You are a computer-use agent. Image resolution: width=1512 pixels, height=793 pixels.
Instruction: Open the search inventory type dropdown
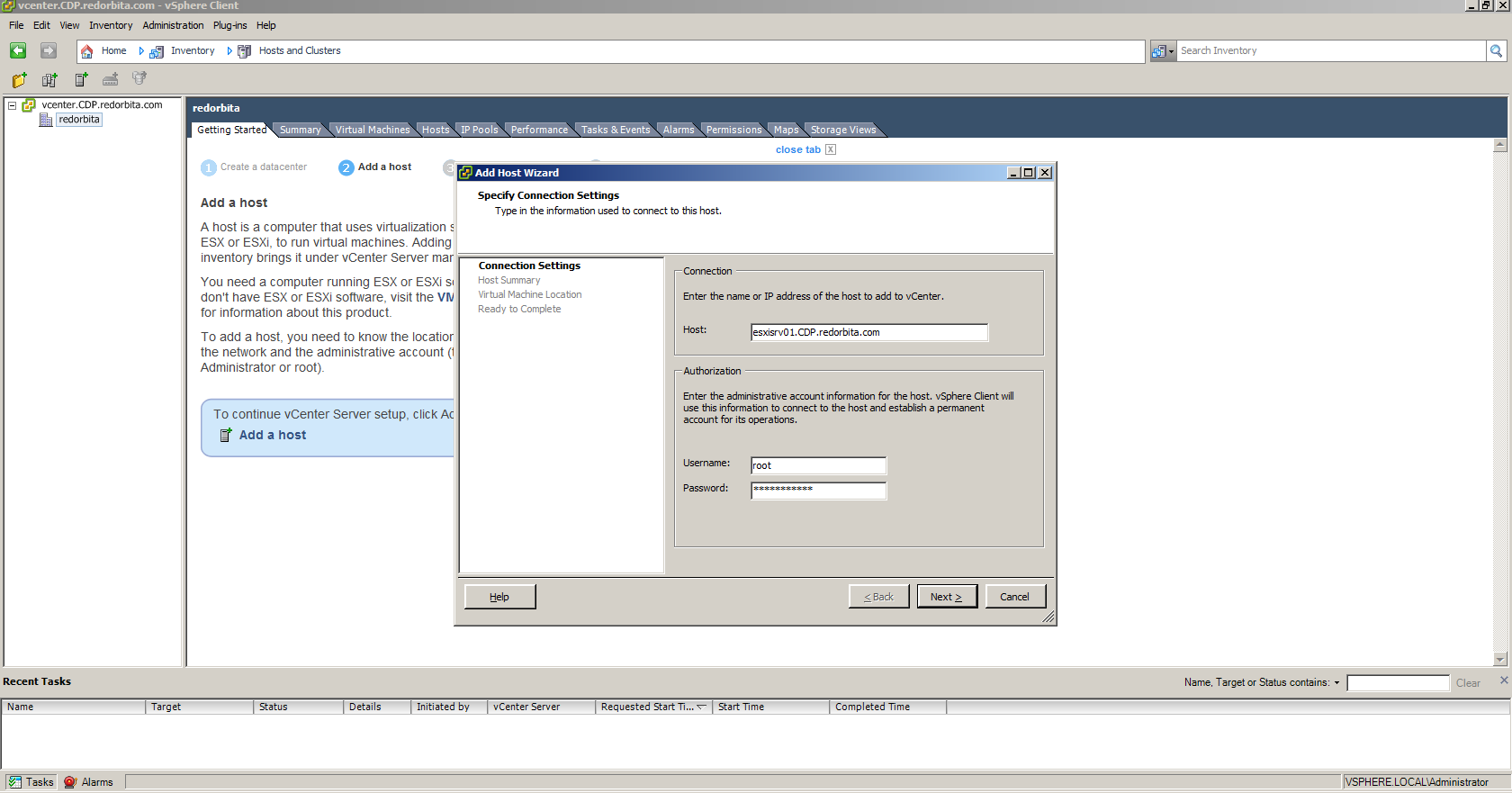[x=1163, y=51]
